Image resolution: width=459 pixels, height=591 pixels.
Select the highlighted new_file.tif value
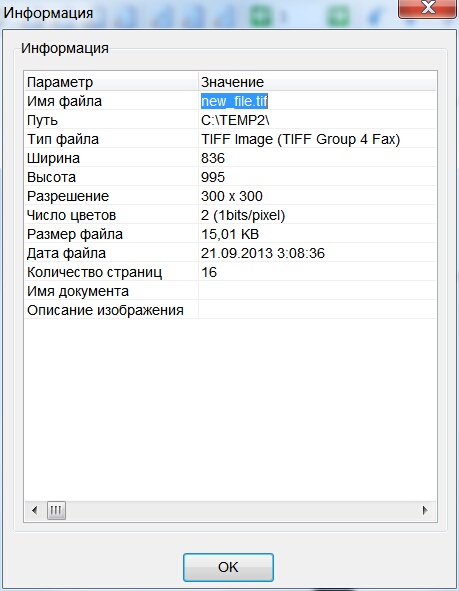234,101
